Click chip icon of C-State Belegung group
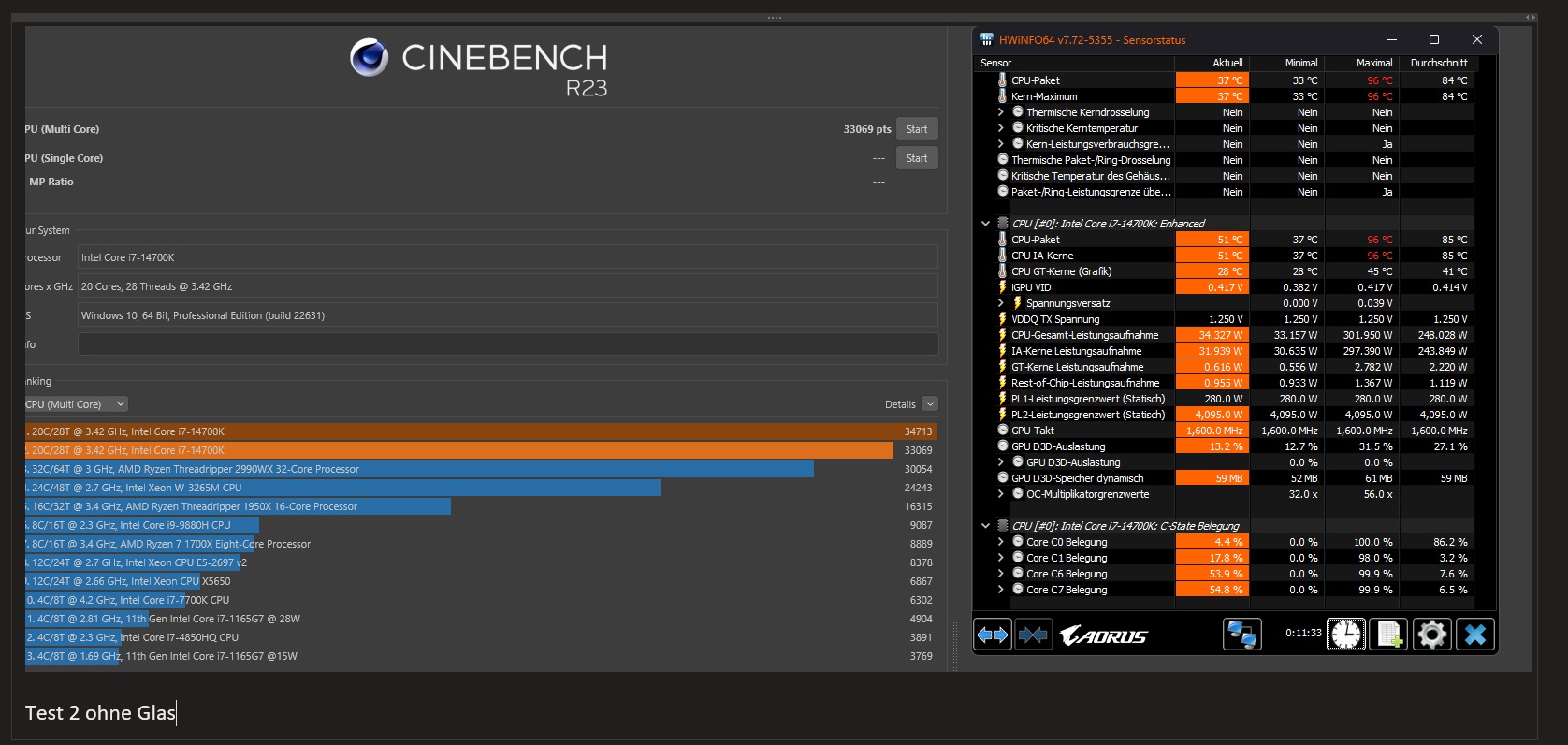Viewport: 1568px width, 745px height. [x=1003, y=526]
